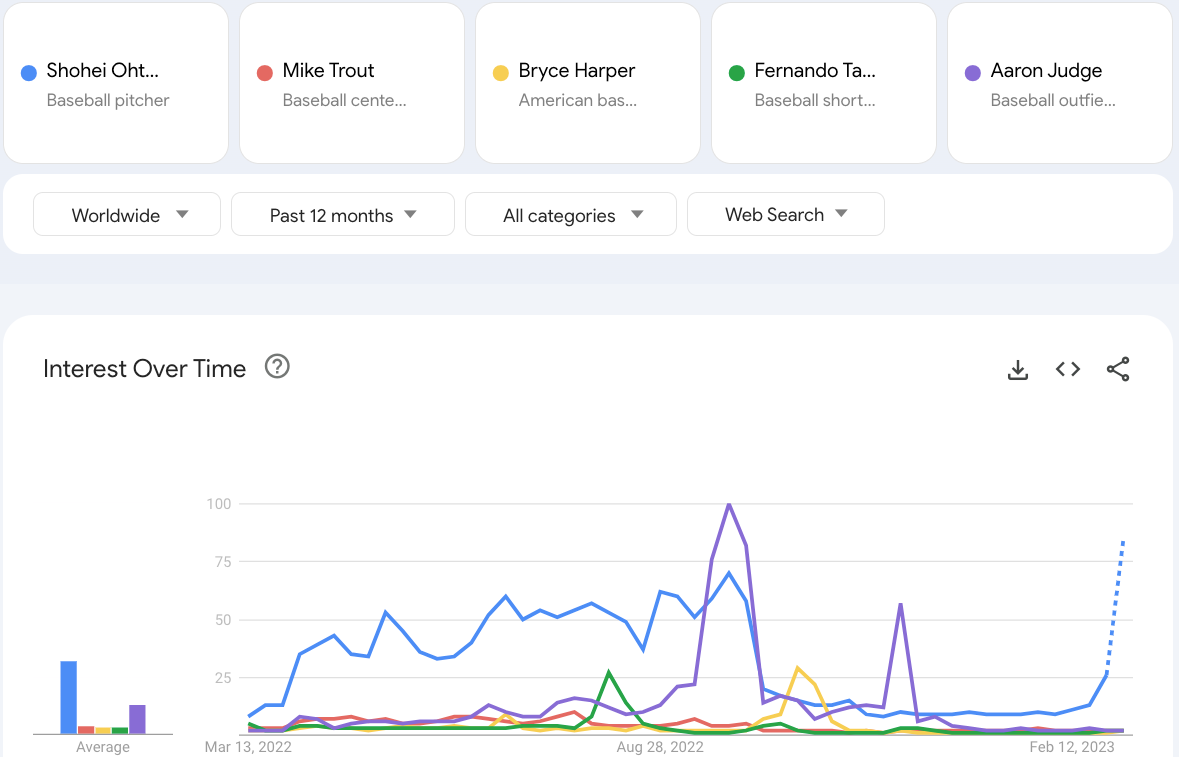Click the purple peak at 100 on chart
Screen dimensions: 1179x757
coord(729,504)
